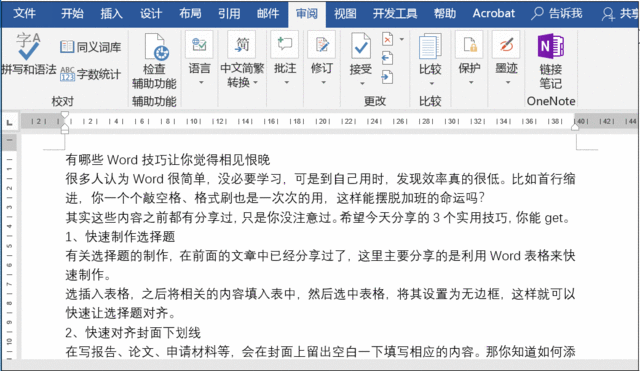Image resolution: width=640 pixels, height=371 pixels.
Task: Expand the 中文简繁转换 dropdown arrow
Action: point(256,82)
